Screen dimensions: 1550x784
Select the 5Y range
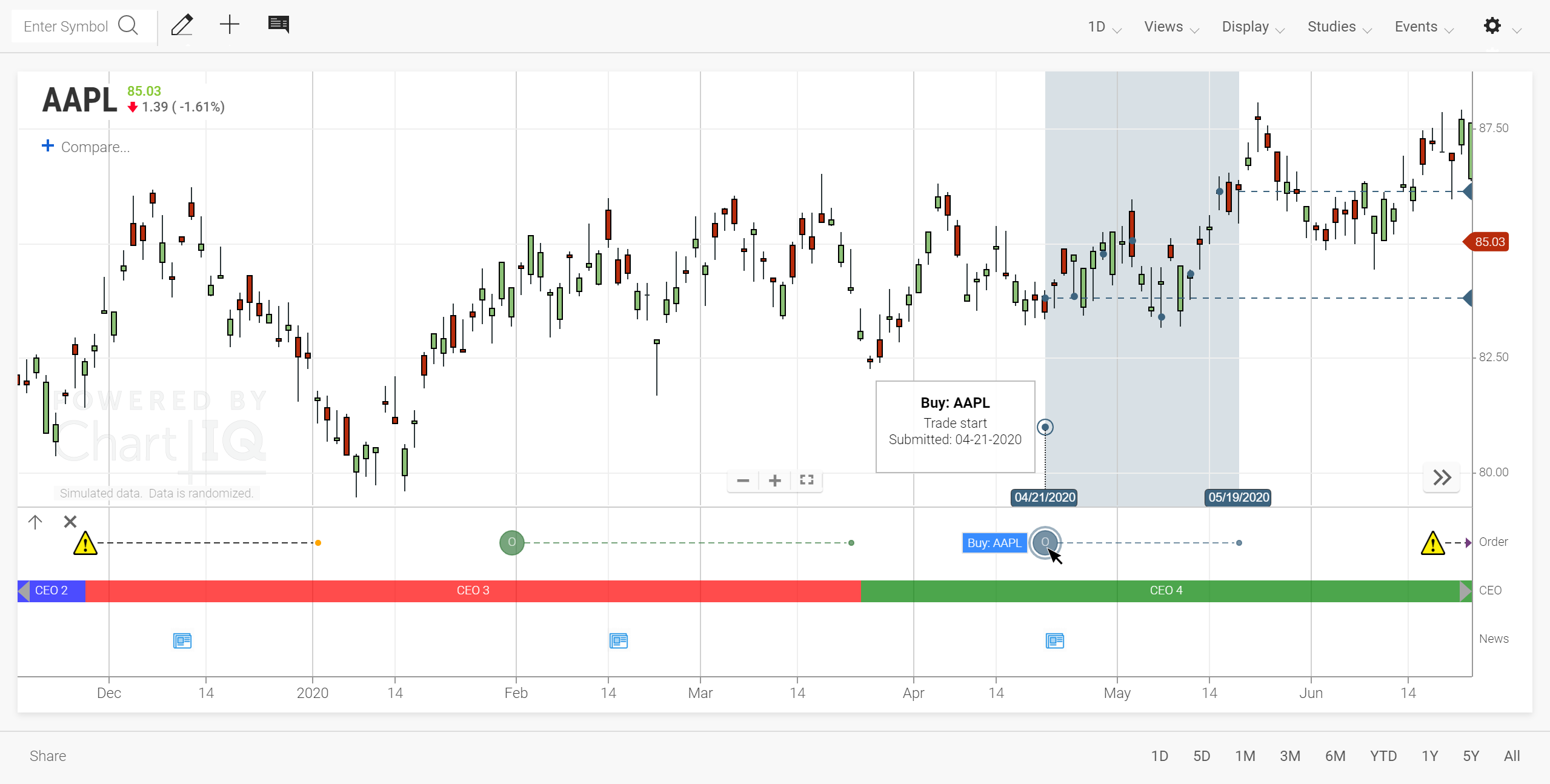click(1471, 756)
